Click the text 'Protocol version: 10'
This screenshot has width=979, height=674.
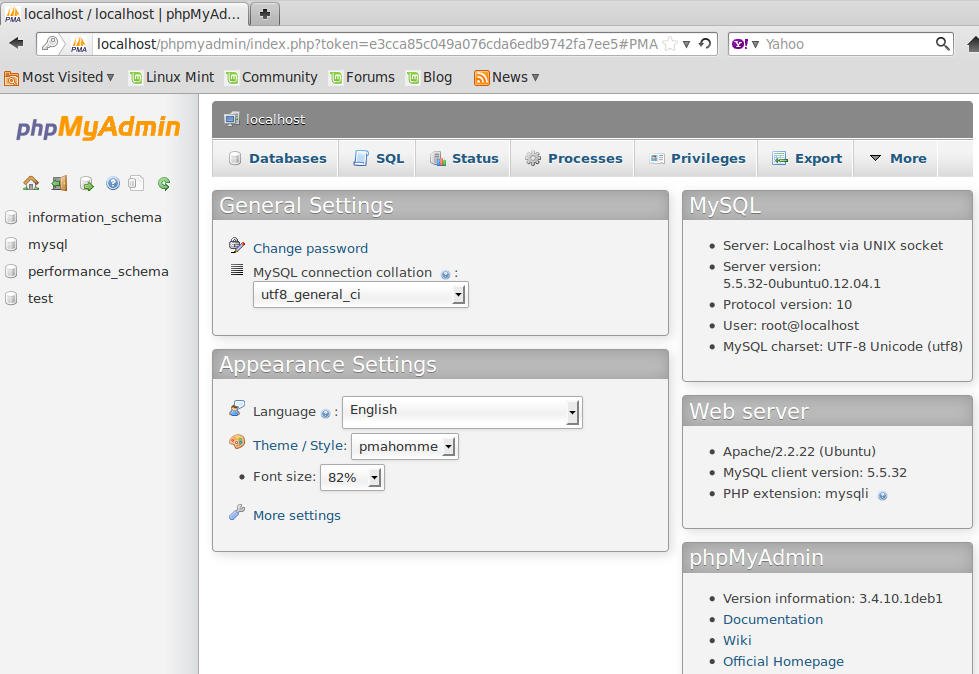coord(787,305)
